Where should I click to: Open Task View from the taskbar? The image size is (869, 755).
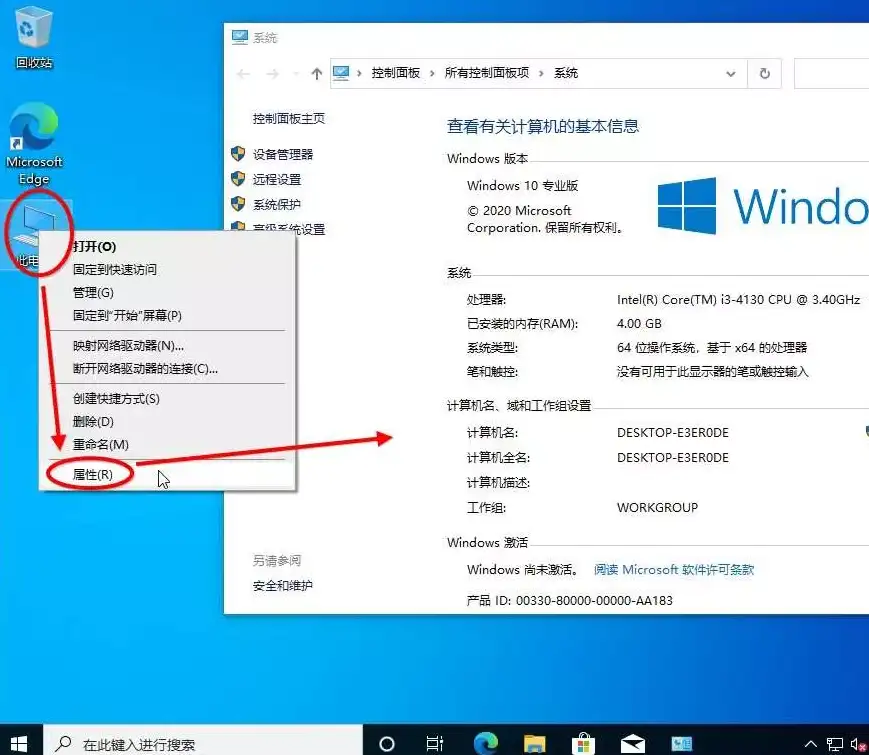pos(435,743)
